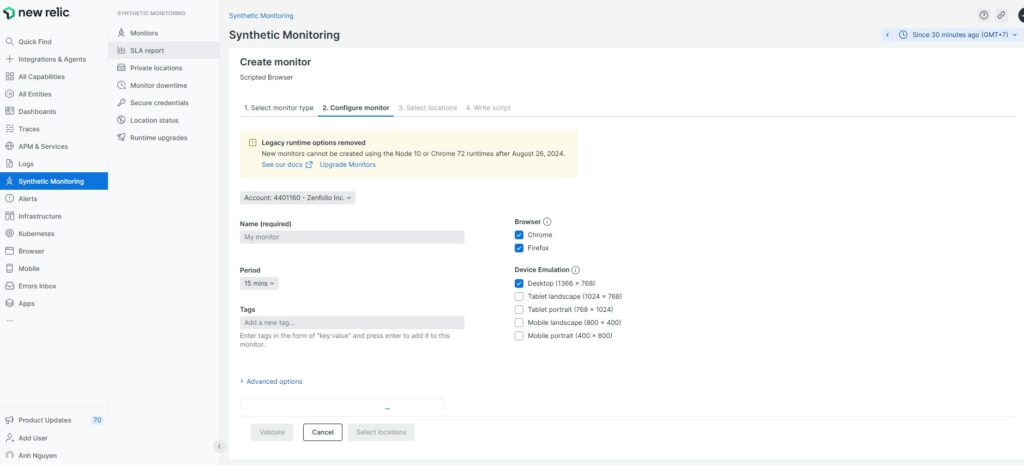Open Kubernetes in left navigation
Viewport: 1024px width, 465px height.
(x=36, y=233)
